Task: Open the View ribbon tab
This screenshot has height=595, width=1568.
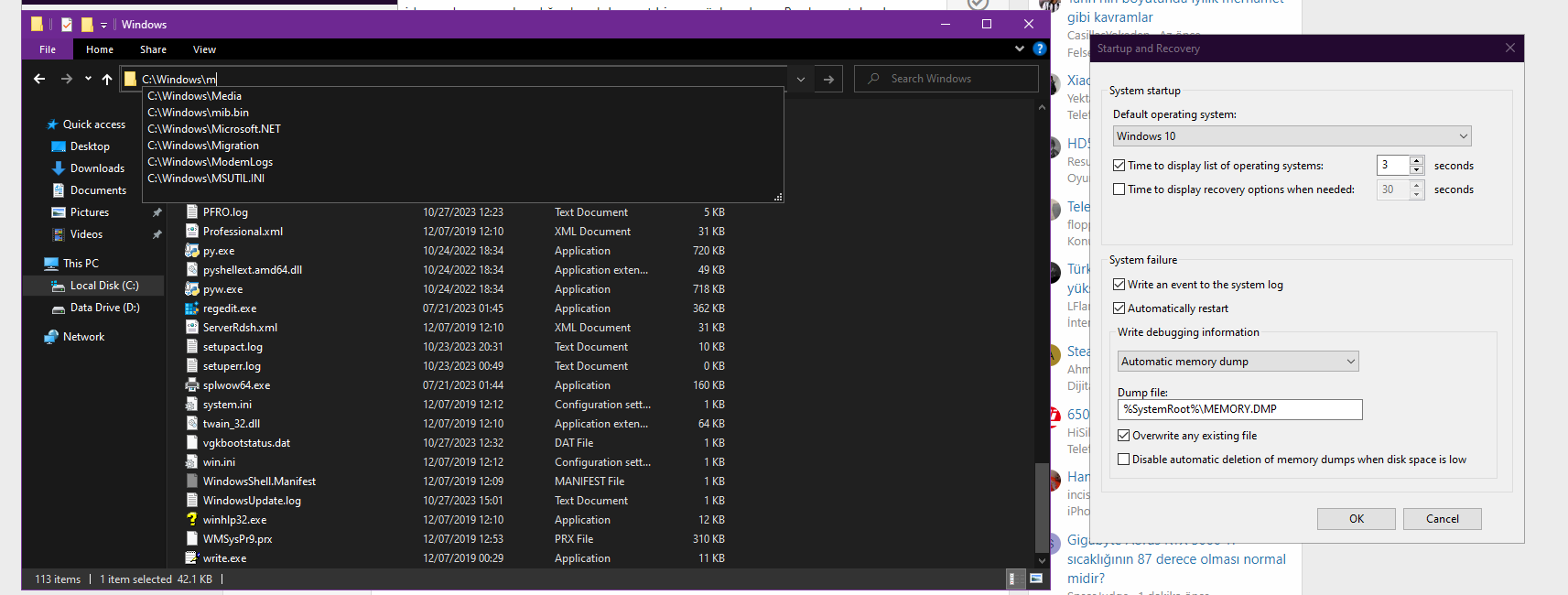Action: point(204,49)
